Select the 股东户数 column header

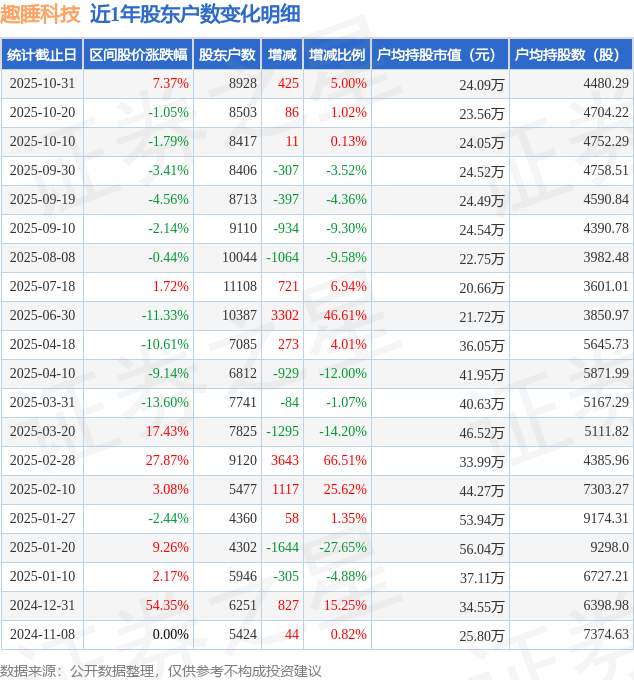click(228, 55)
